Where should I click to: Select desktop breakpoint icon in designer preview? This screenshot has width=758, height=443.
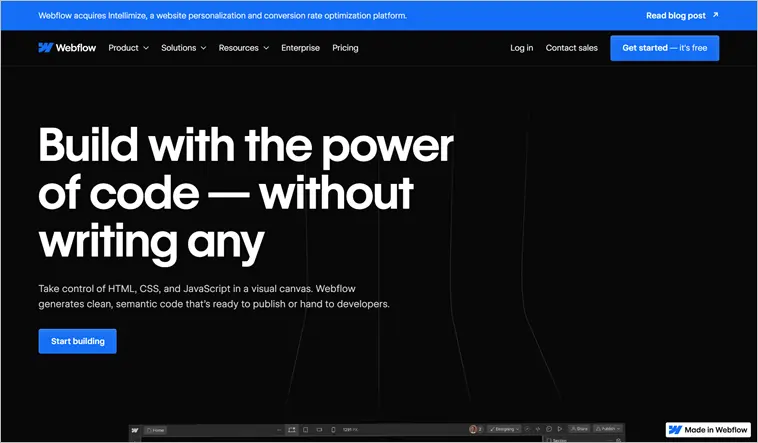292,430
